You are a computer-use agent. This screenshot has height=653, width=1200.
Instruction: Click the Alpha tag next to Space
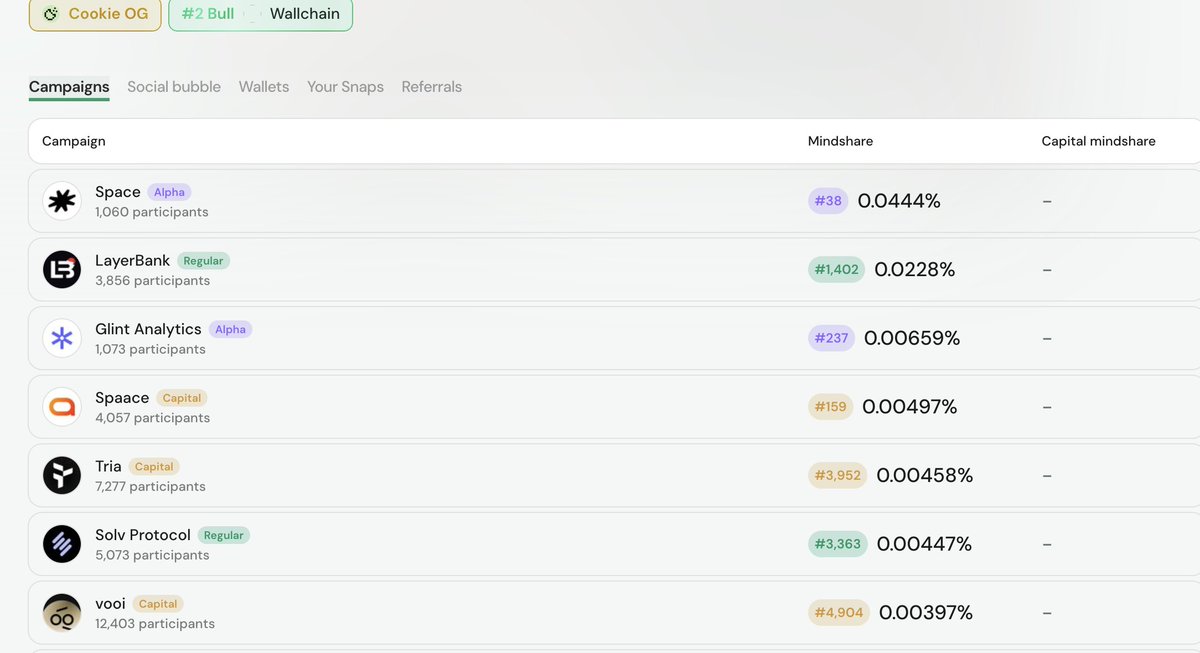[169, 192]
